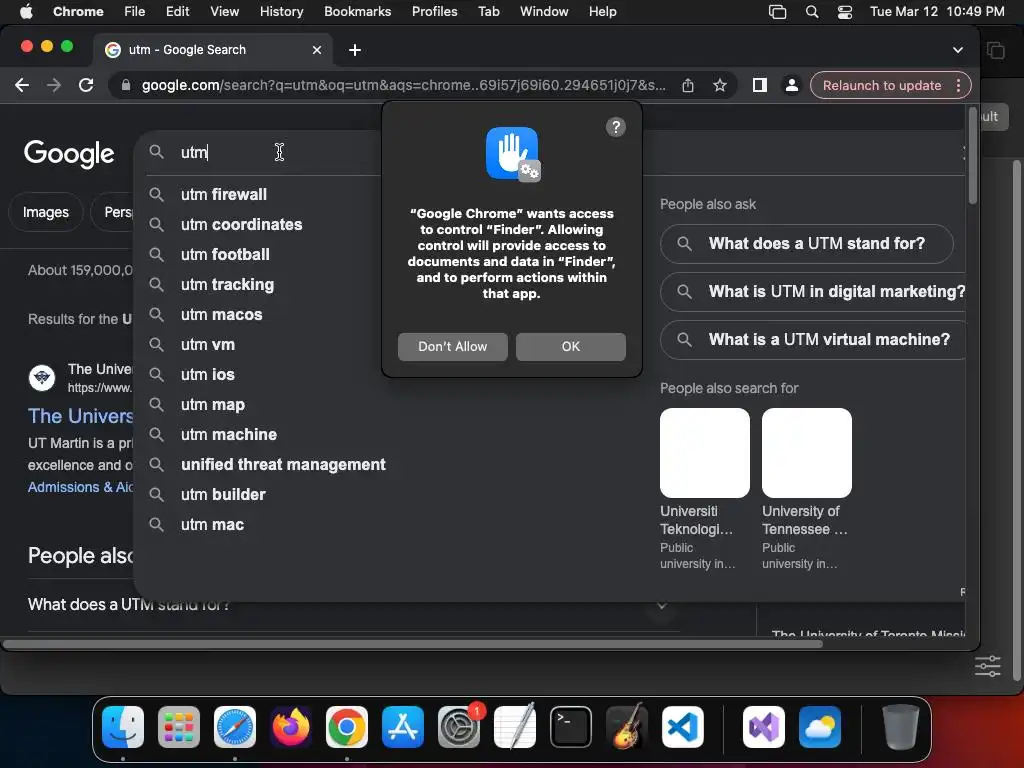Click 'What is UTM in digital marketing?' chip
Viewport: 1024px width, 768px height.
point(814,292)
